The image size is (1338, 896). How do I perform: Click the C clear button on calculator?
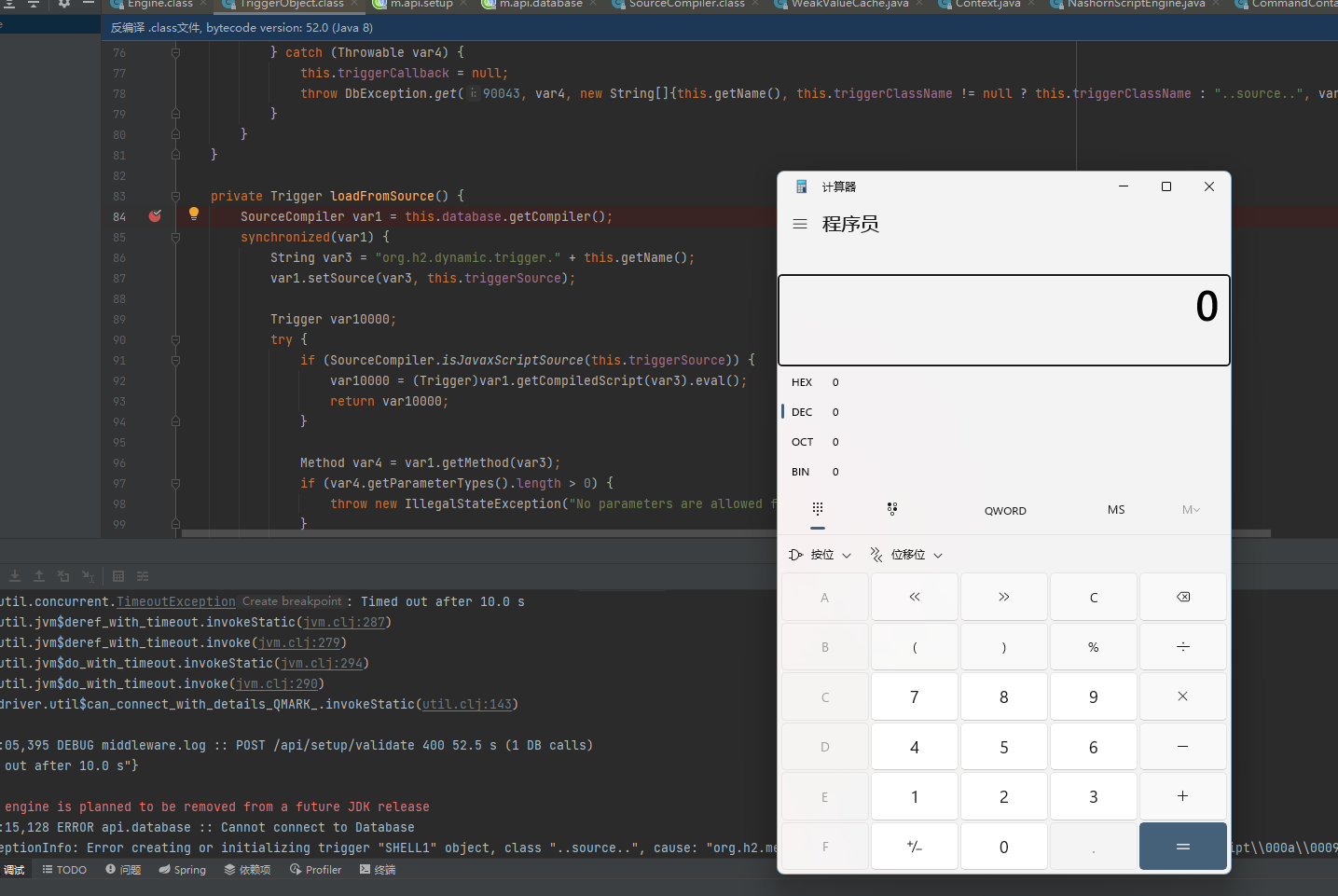point(1094,597)
